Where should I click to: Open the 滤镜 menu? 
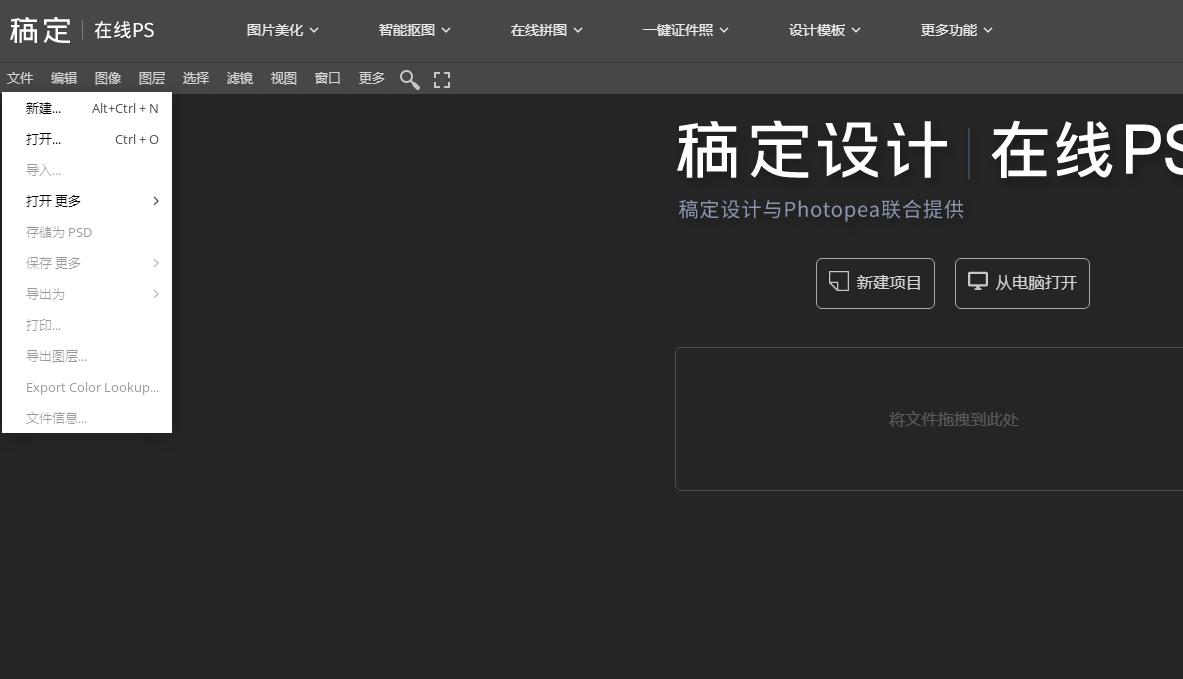click(240, 78)
